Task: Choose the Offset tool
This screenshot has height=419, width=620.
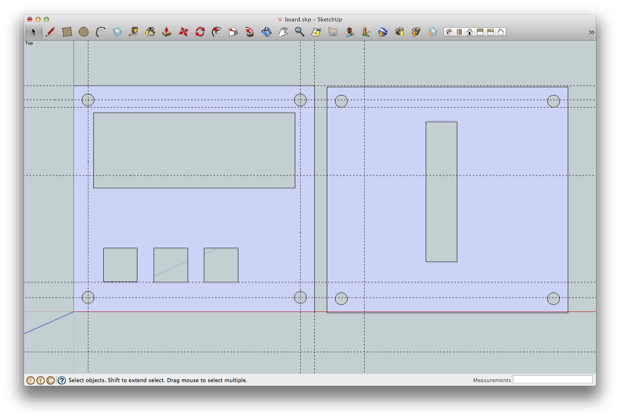Action: click(216, 32)
